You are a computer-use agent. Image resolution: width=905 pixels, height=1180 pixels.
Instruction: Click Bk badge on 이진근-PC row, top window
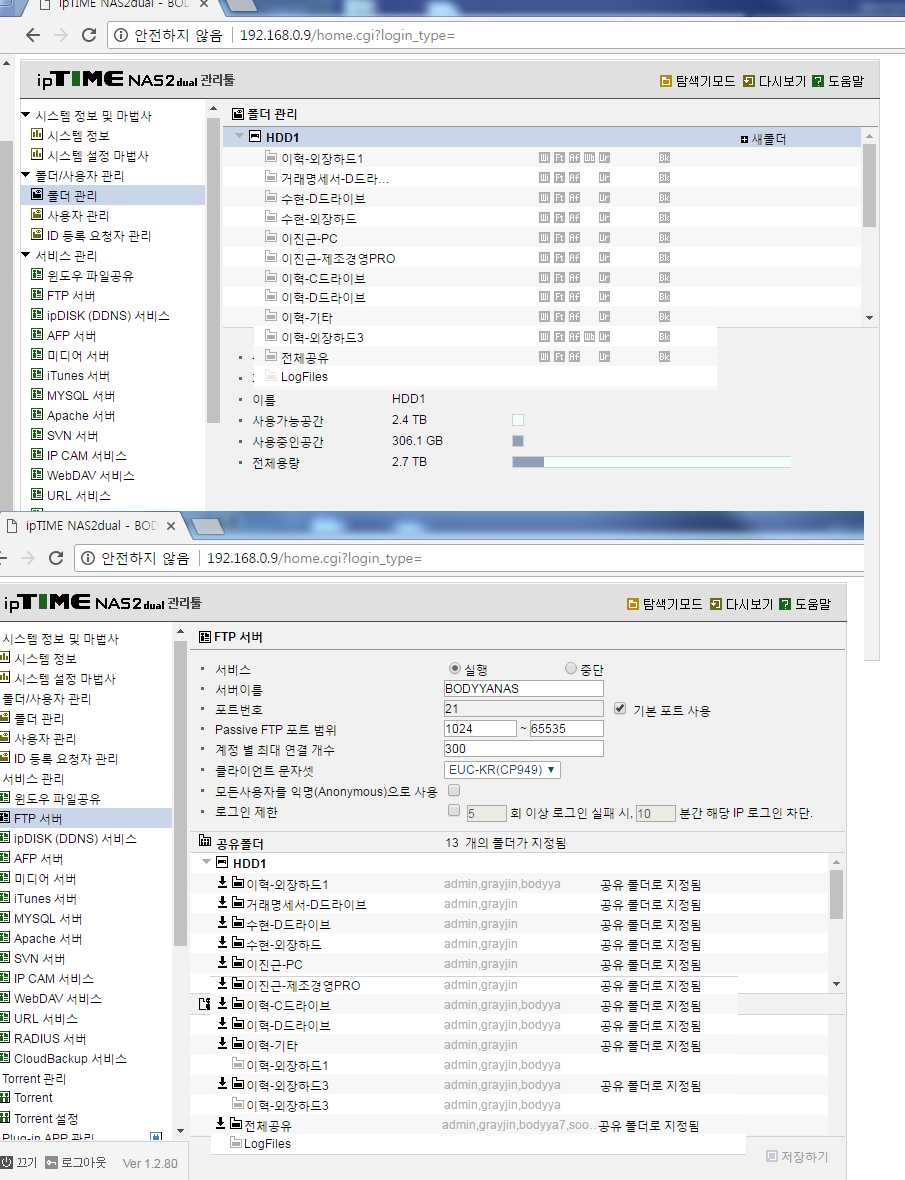[664, 238]
